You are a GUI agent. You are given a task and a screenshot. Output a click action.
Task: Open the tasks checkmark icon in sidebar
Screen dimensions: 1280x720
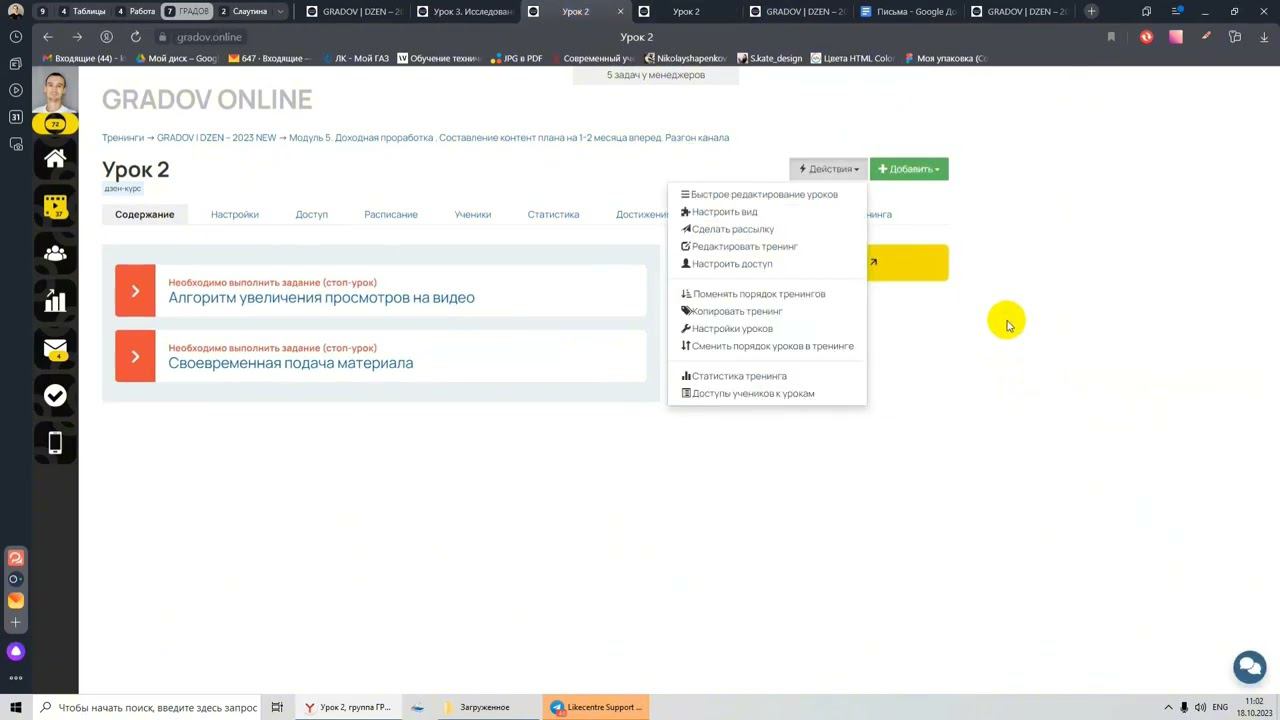(x=55, y=396)
